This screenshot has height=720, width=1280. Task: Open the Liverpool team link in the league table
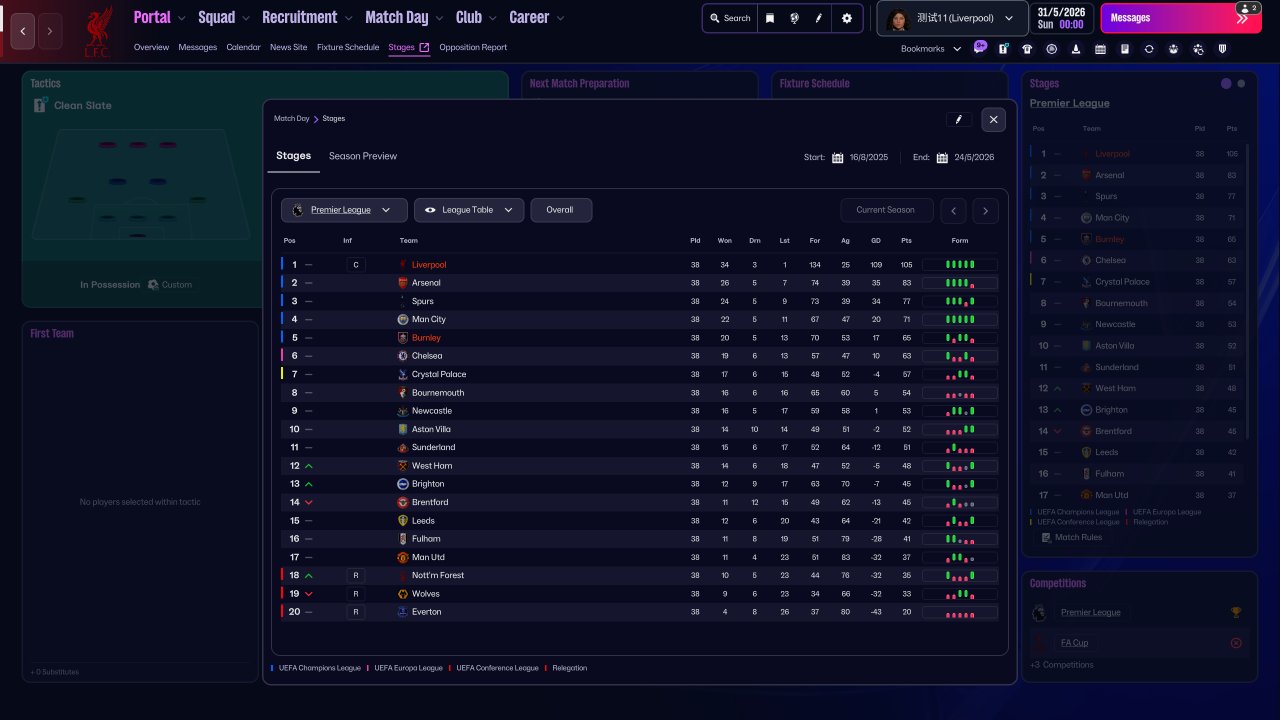pos(429,265)
